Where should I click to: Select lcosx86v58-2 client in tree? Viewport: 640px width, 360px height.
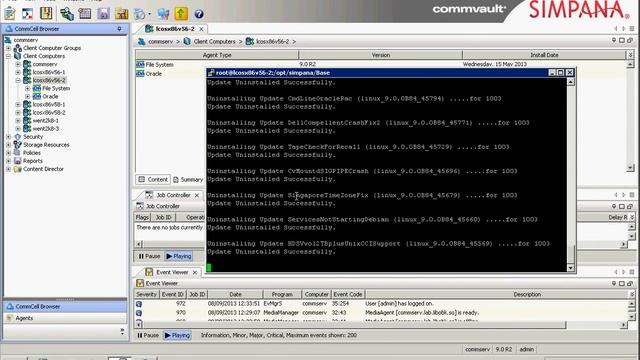coord(49,113)
